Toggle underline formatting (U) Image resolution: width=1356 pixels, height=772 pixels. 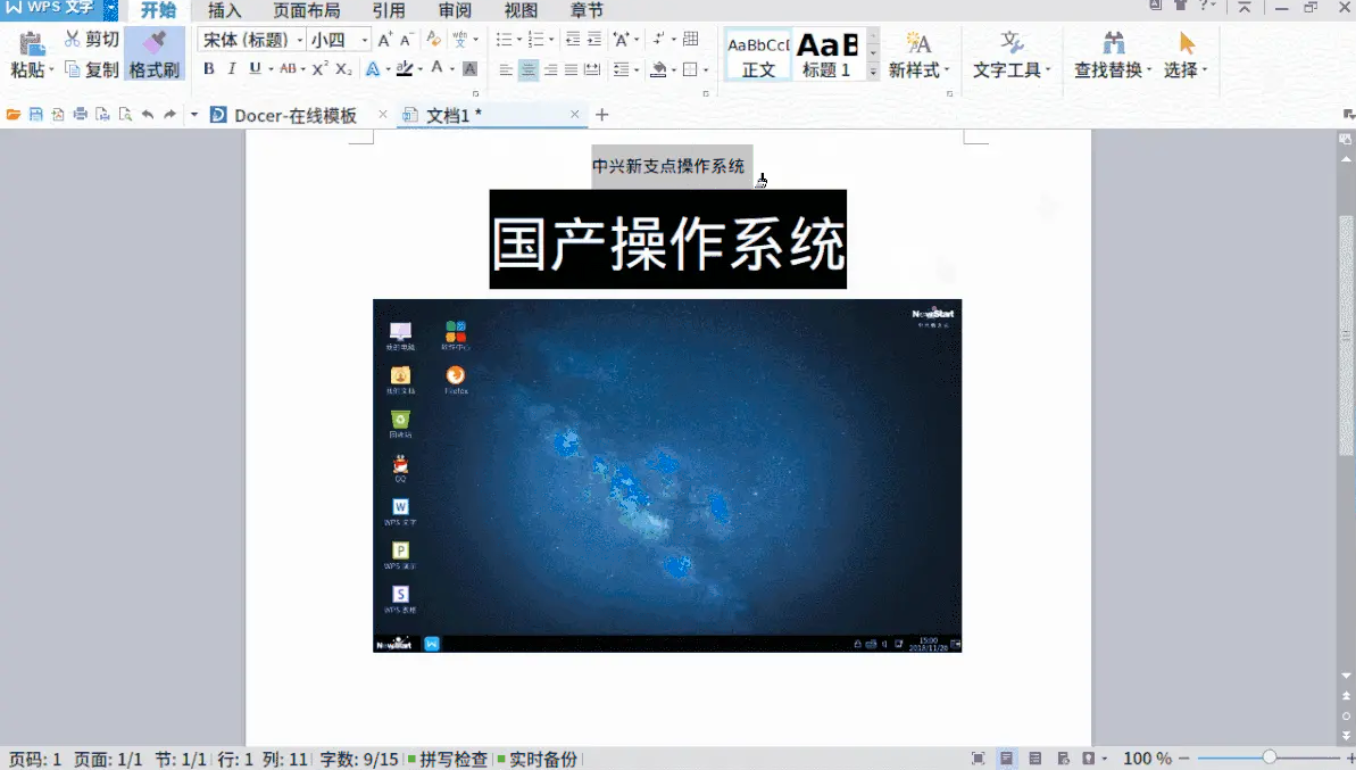(255, 69)
